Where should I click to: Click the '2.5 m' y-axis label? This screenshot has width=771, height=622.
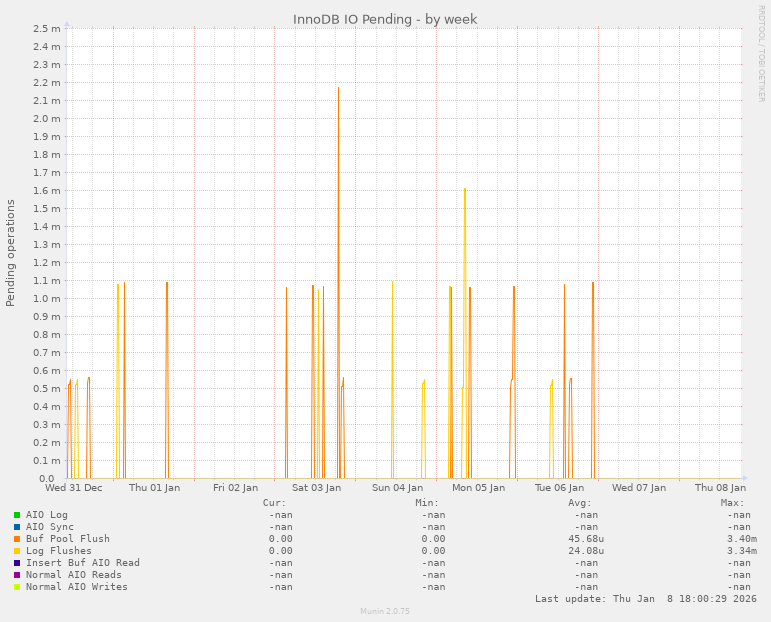[47, 29]
